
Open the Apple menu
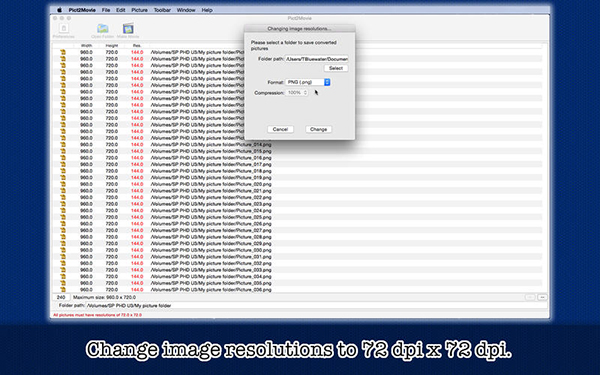[59, 10]
